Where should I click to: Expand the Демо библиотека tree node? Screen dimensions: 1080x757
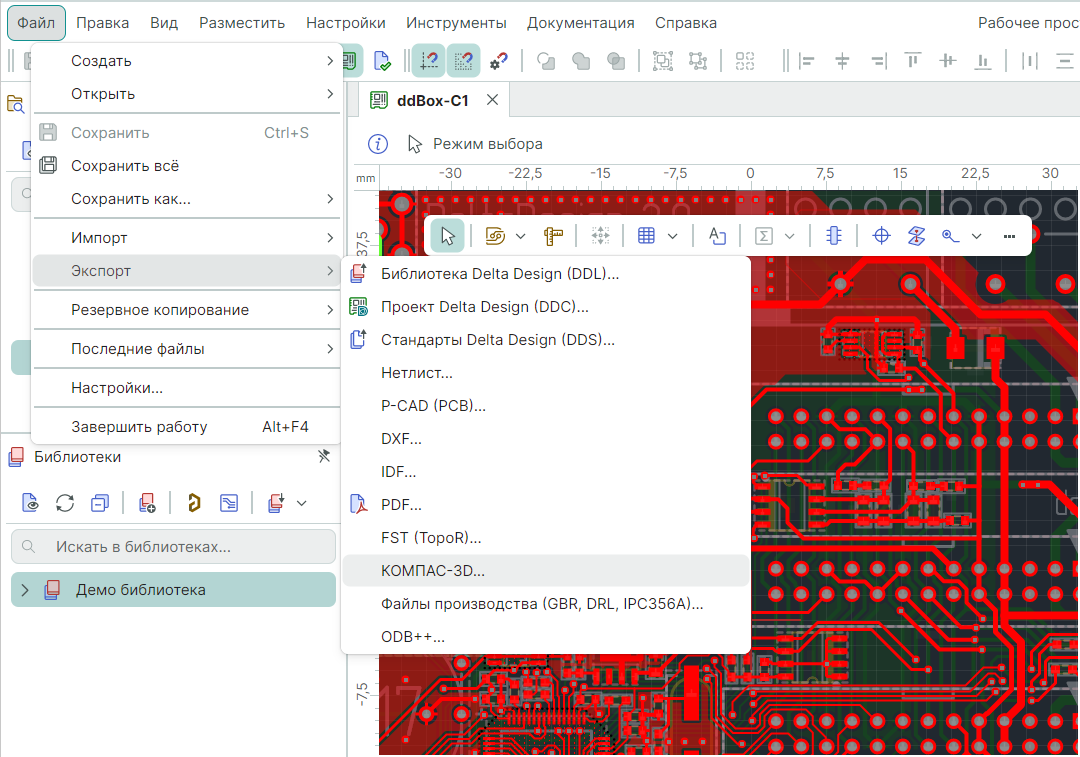point(25,590)
